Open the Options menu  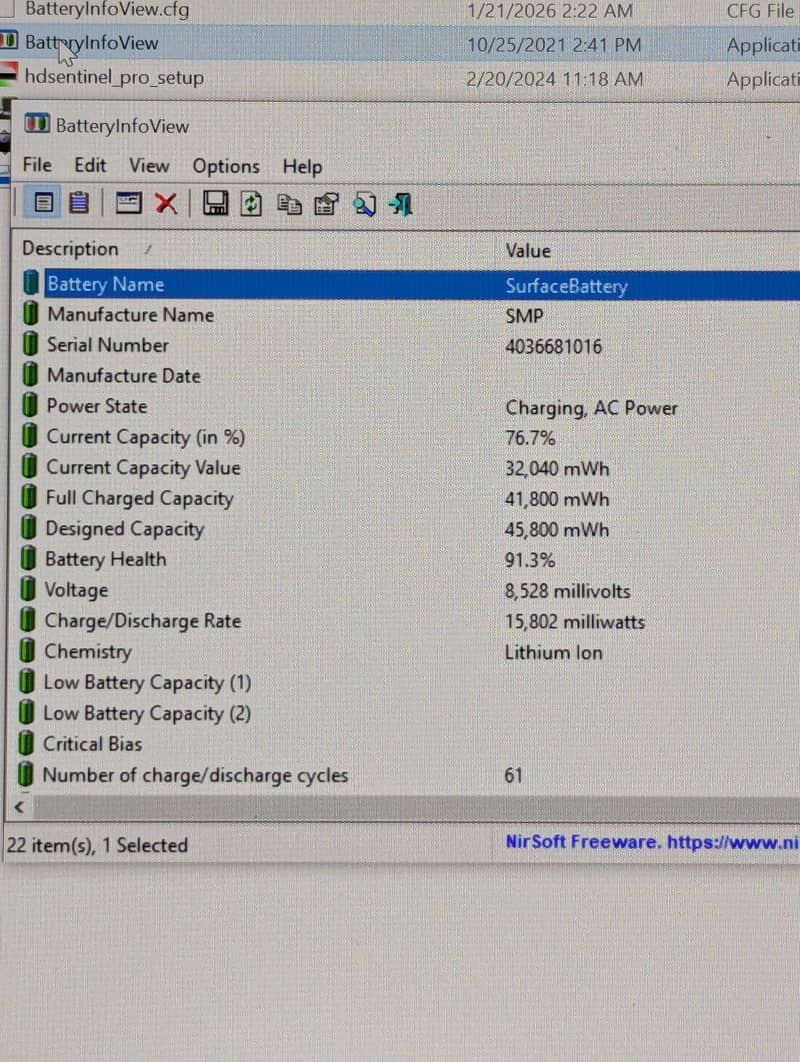click(226, 167)
